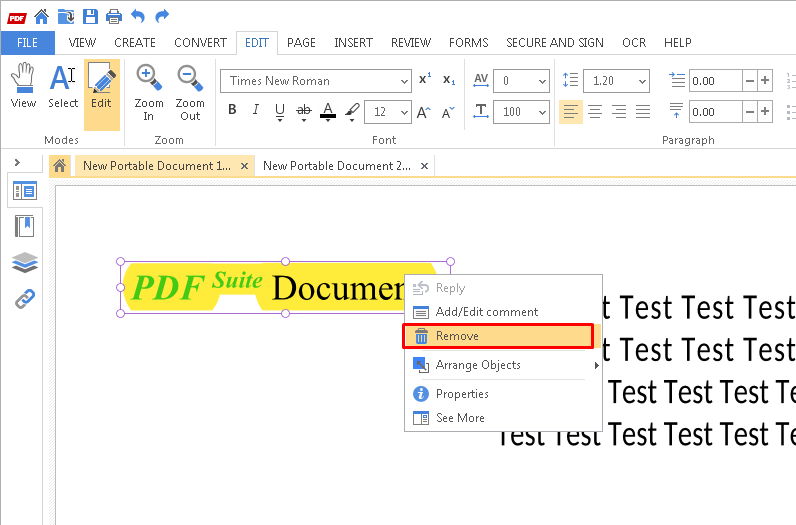This screenshot has height=525, width=796.
Task: Open the SECURE AND SIGN tab
Action: 555,43
